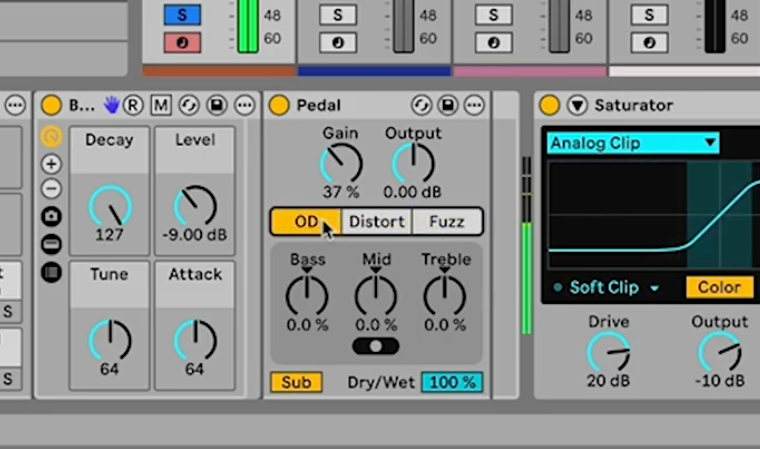
Task: Click the Bass EQ knob
Action: tap(307, 295)
